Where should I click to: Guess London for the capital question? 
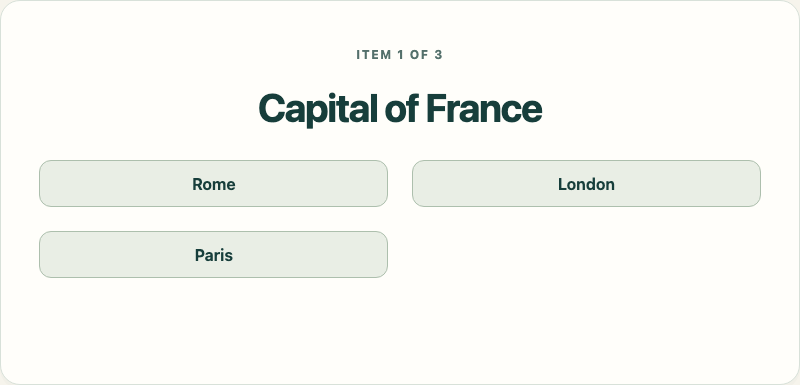pos(586,184)
